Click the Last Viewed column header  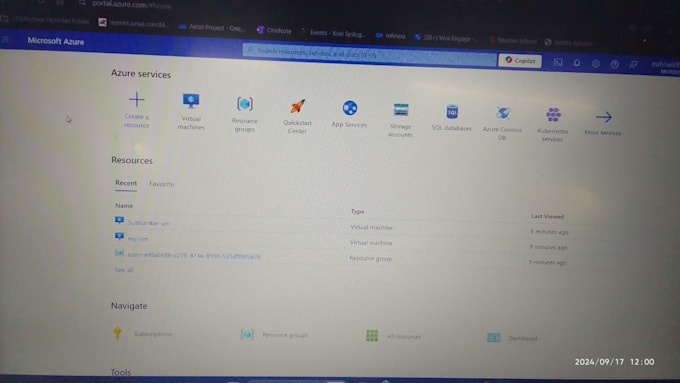pyautogui.click(x=547, y=216)
